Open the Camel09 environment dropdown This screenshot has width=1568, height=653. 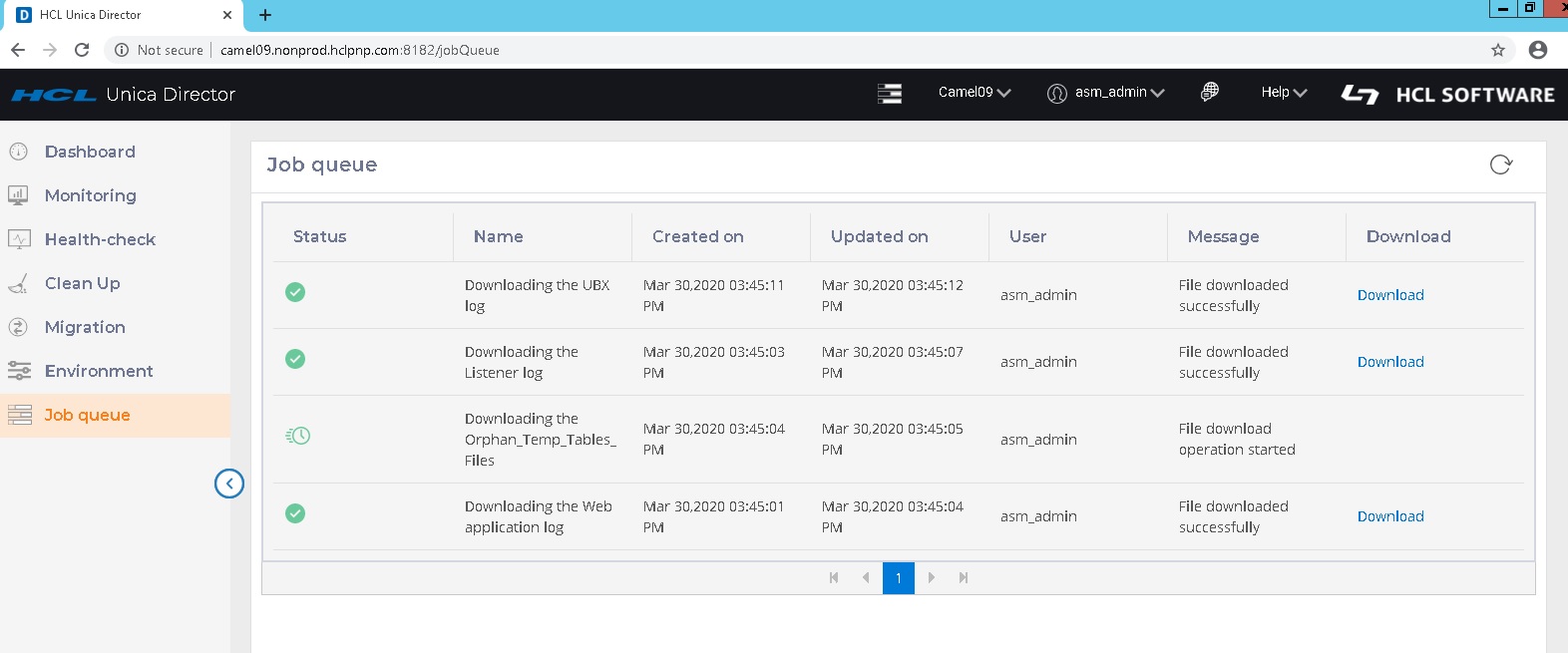point(974,93)
